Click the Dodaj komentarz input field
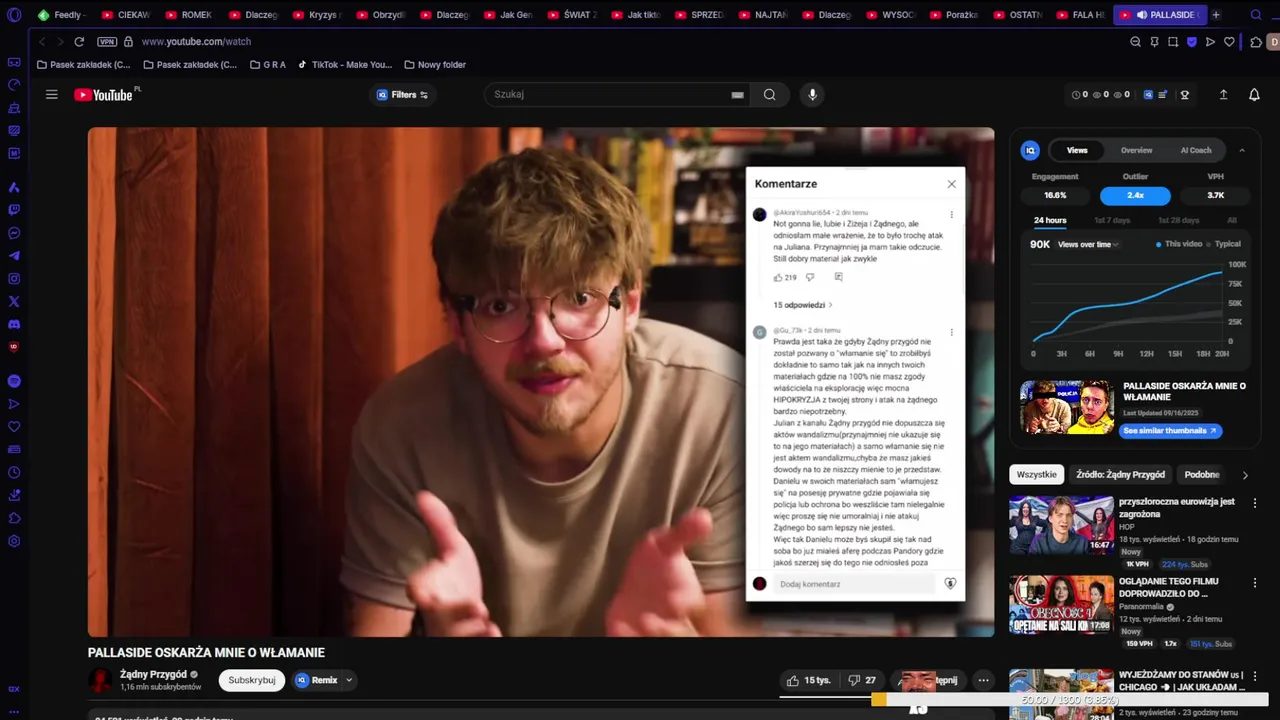 (855, 584)
